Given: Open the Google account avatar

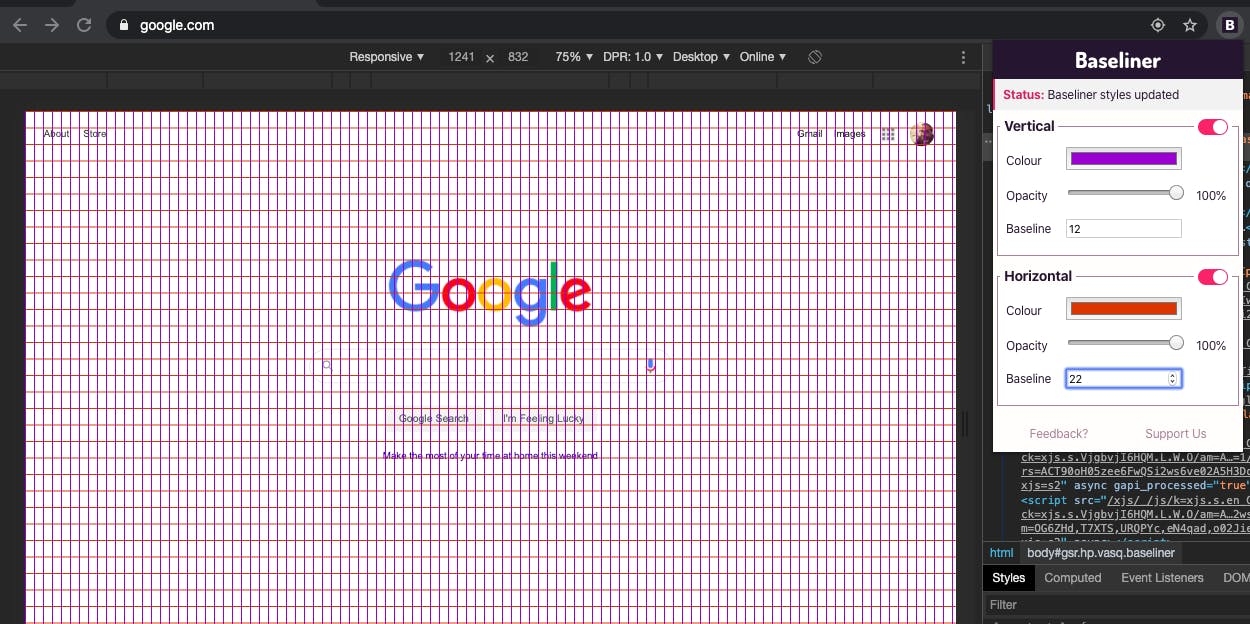Looking at the screenshot, I should tap(922, 134).
